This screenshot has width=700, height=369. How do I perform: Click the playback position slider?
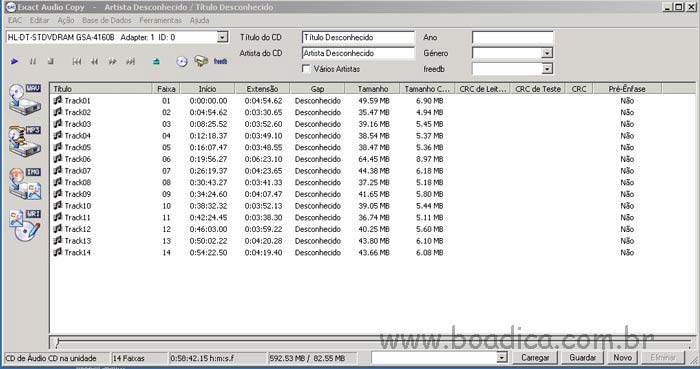373,342
